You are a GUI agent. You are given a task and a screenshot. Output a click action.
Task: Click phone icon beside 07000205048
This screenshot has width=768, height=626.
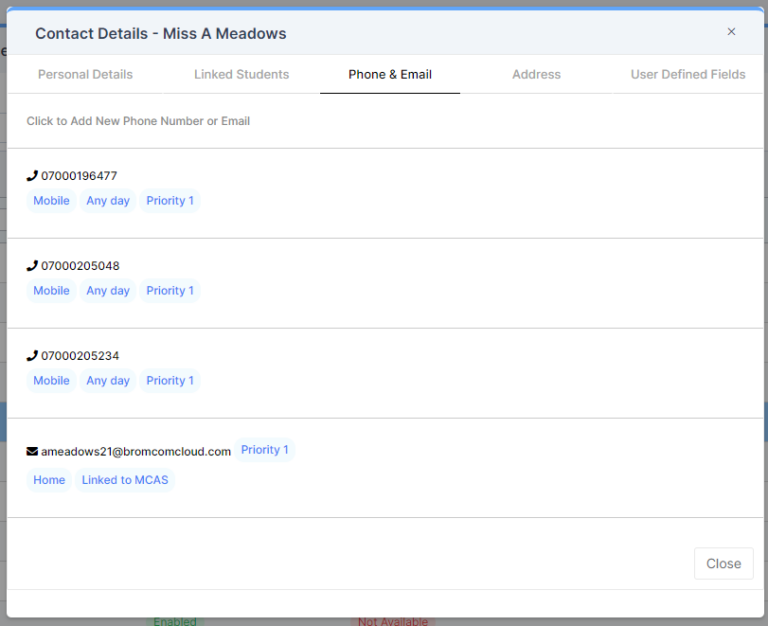32,266
